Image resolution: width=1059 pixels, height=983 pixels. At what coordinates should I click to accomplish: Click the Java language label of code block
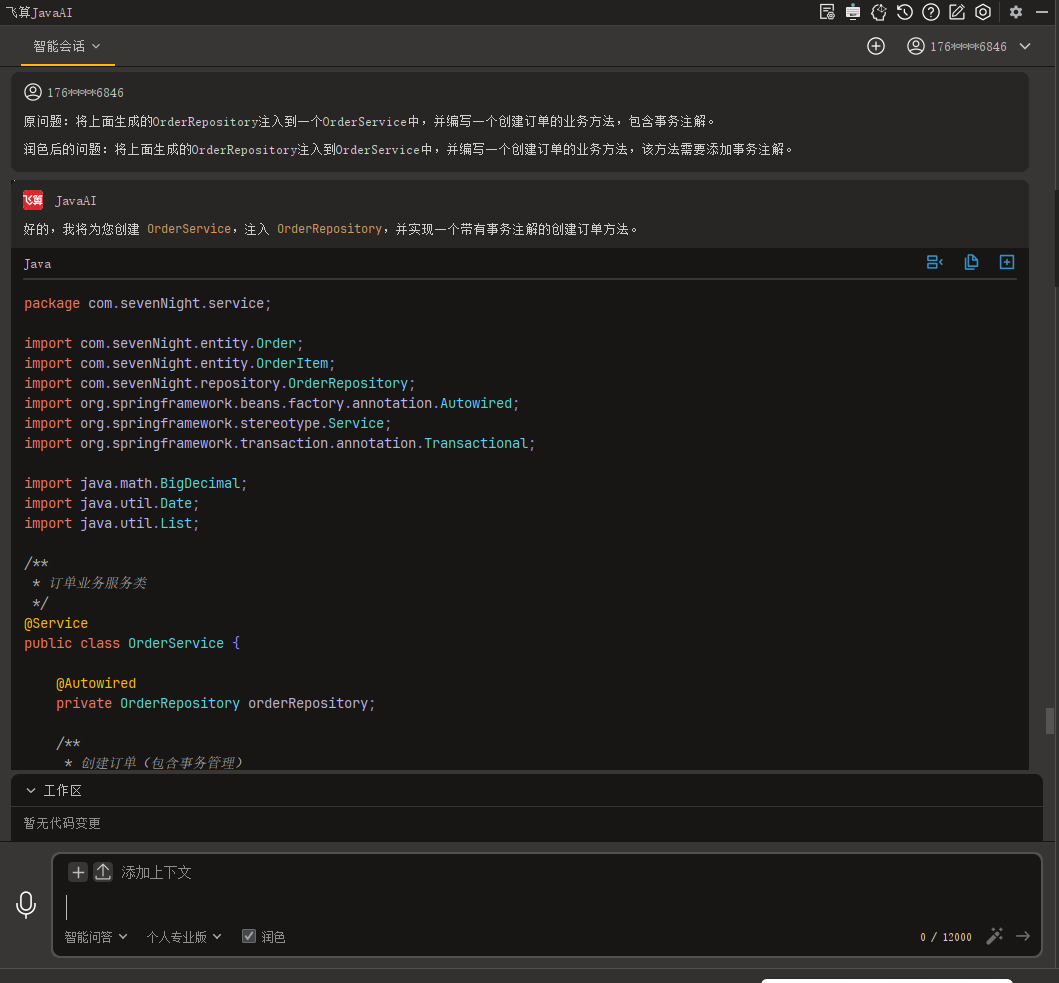[37, 264]
